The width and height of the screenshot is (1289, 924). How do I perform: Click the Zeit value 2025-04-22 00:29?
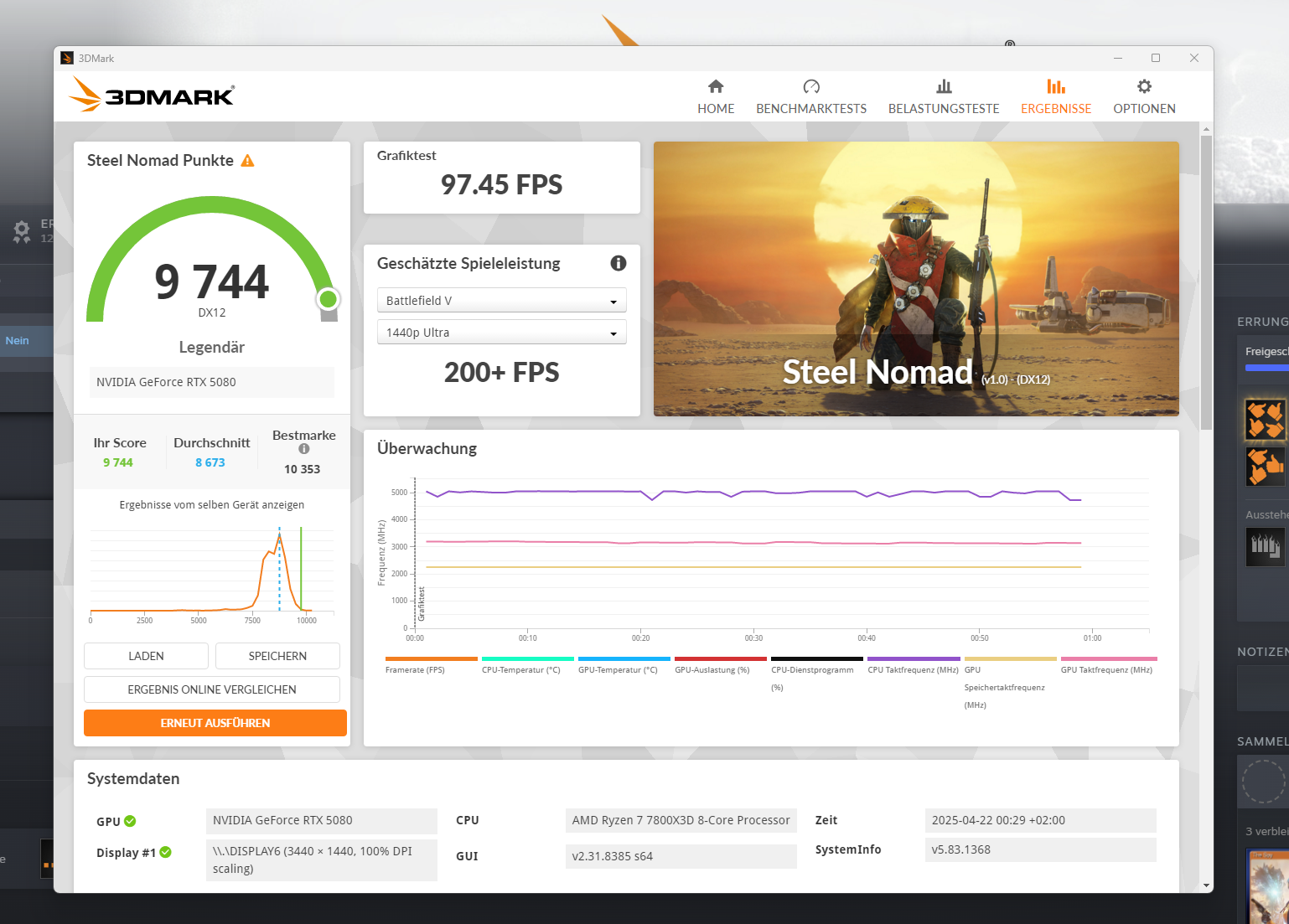click(1041, 820)
